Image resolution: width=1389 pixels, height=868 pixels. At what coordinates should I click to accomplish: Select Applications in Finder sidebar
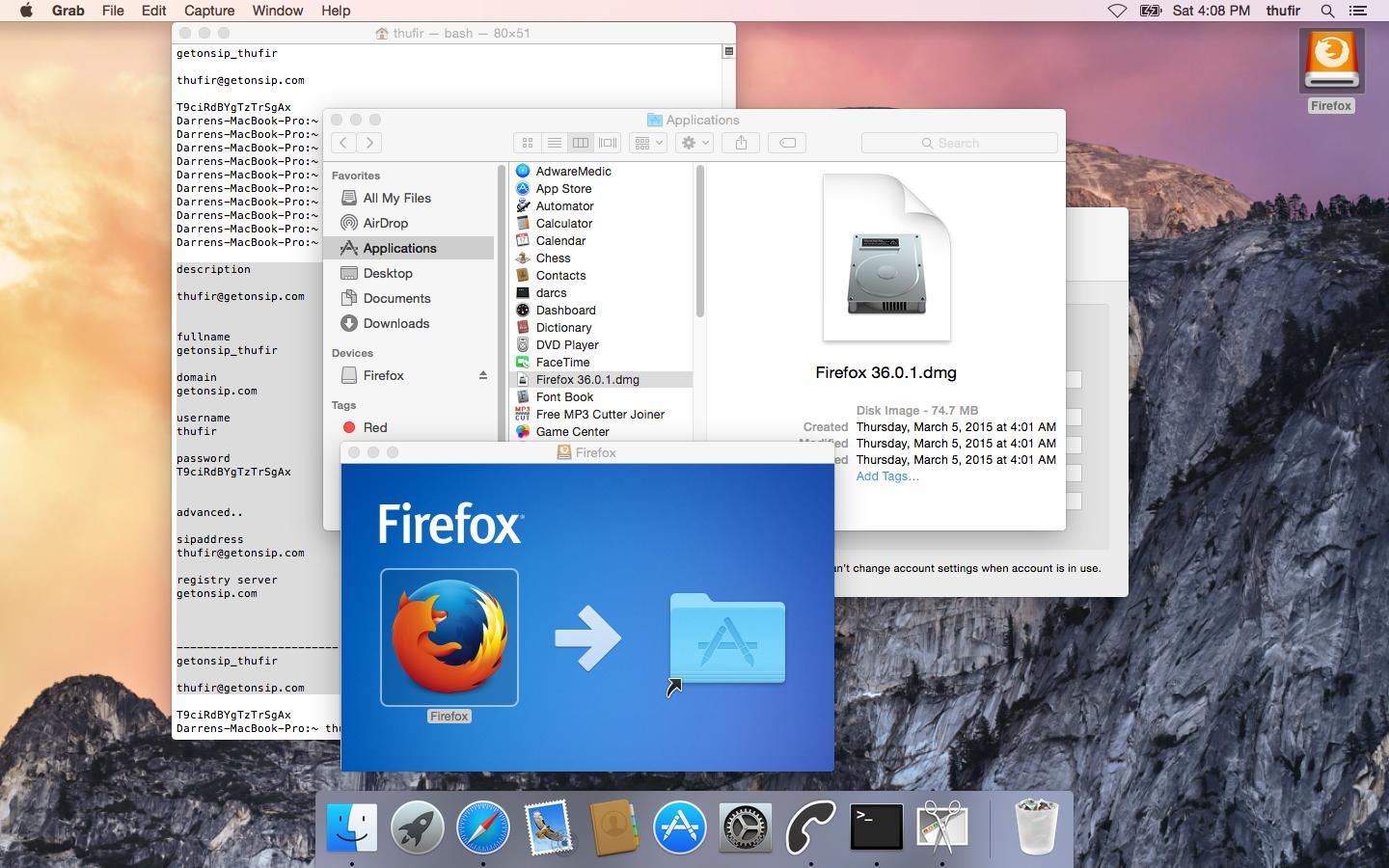tap(410, 248)
